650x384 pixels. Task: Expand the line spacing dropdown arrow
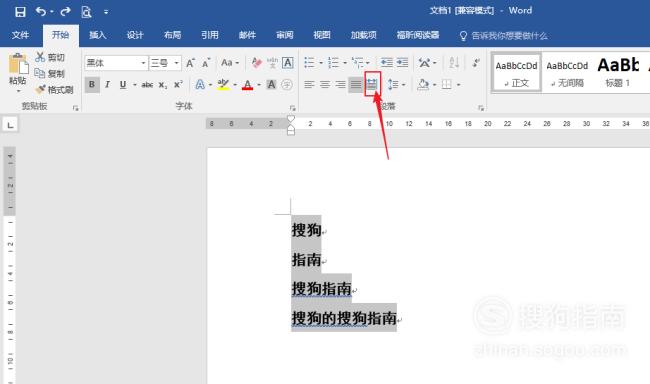(404, 85)
